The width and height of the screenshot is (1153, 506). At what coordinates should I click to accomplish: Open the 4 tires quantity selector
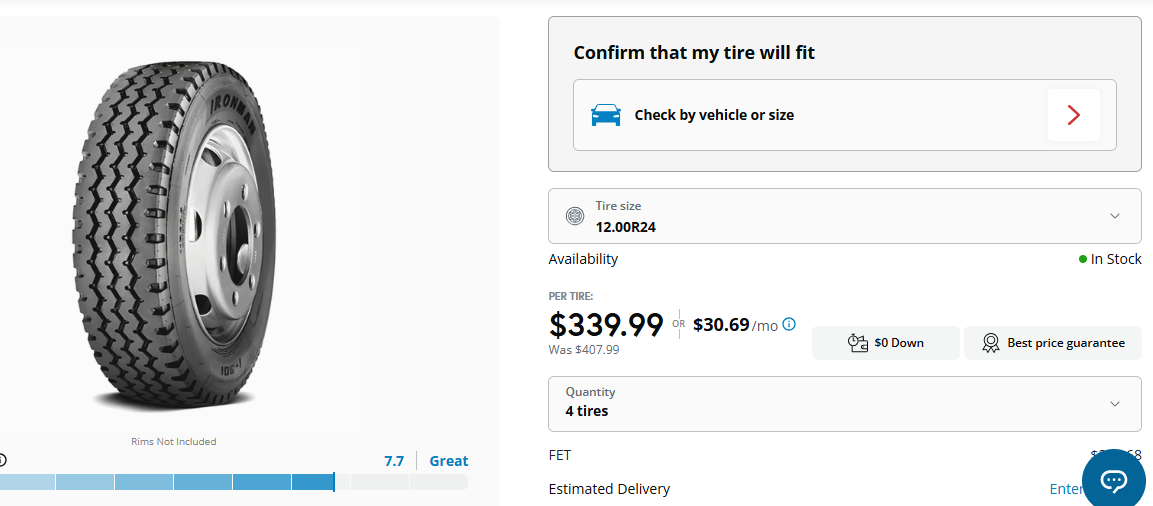[845, 404]
